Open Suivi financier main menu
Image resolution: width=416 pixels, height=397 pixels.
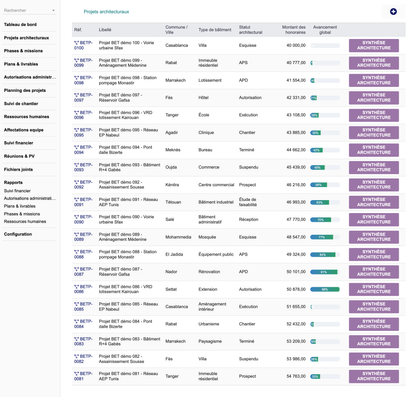point(18,143)
